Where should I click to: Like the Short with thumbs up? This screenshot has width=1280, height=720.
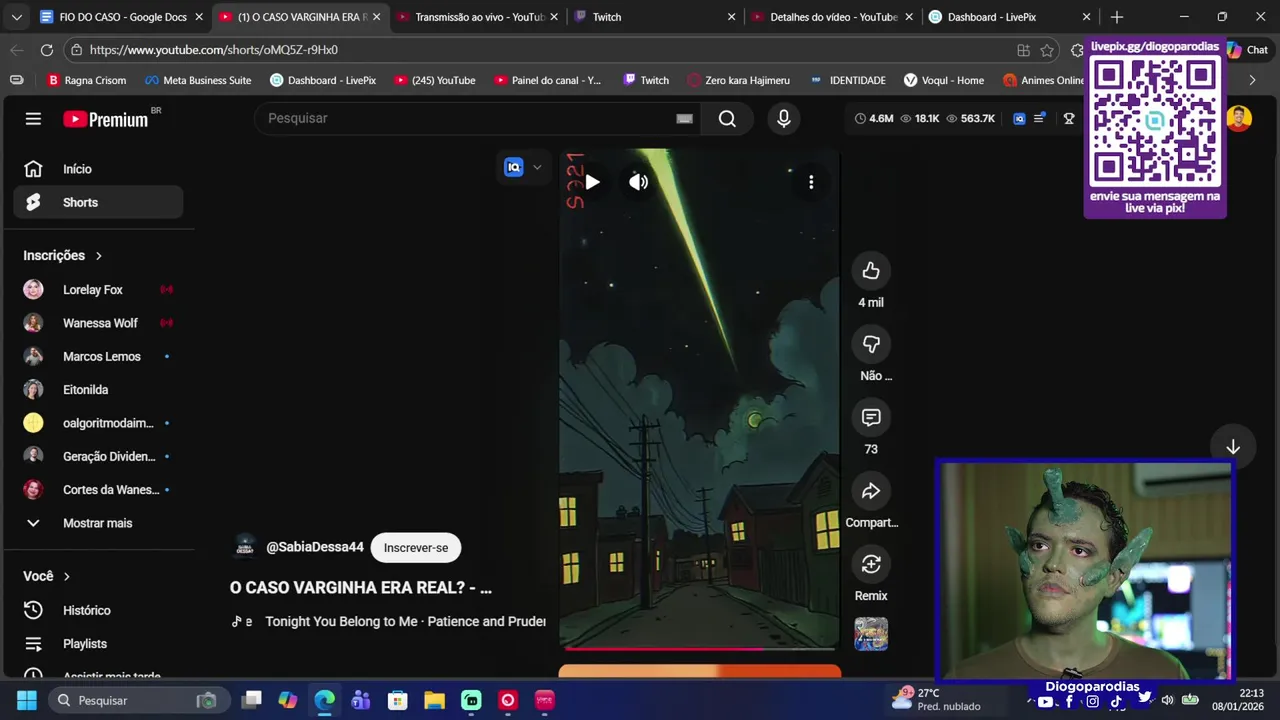tap(871, 271)
